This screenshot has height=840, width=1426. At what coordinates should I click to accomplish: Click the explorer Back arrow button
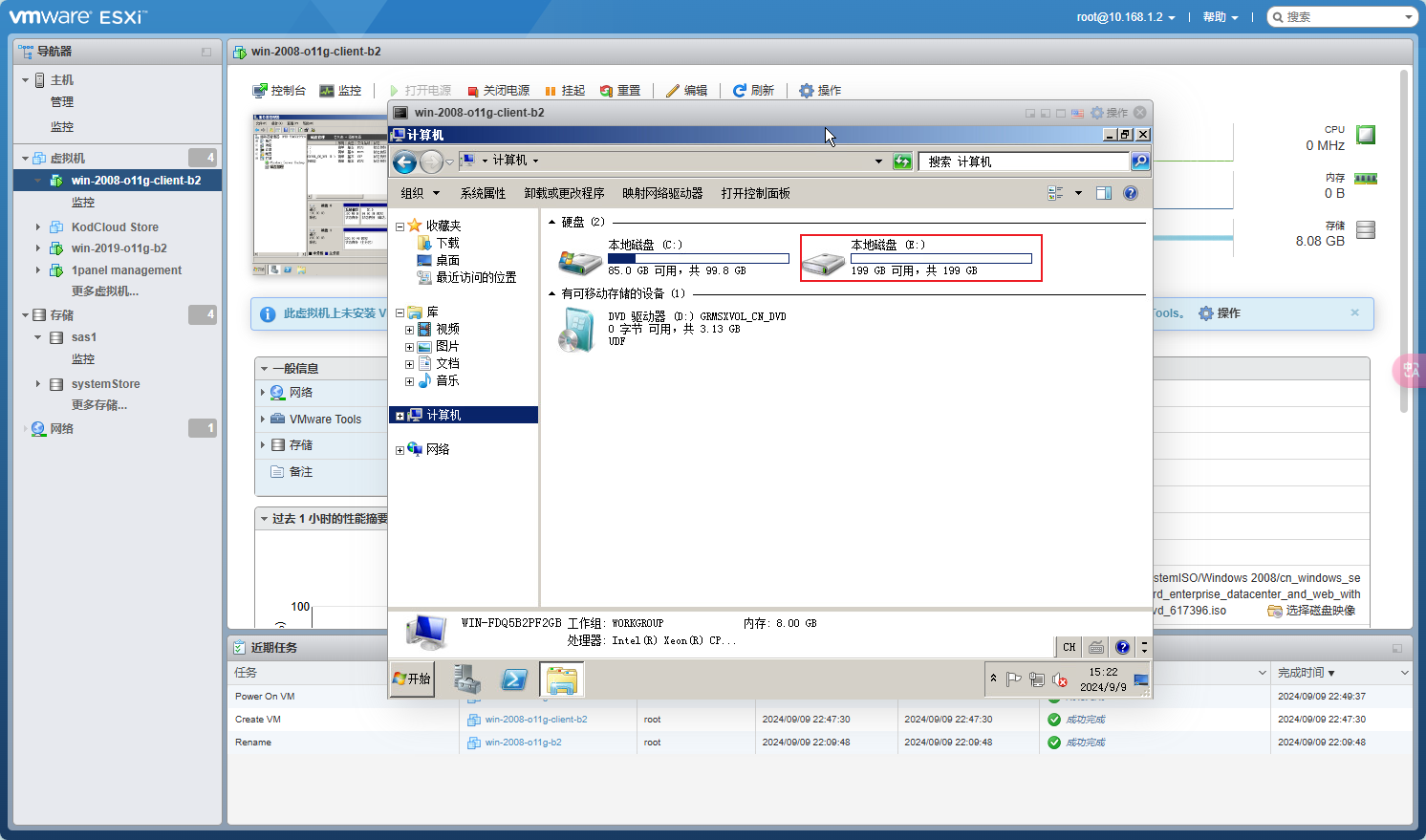coord(405,162)
